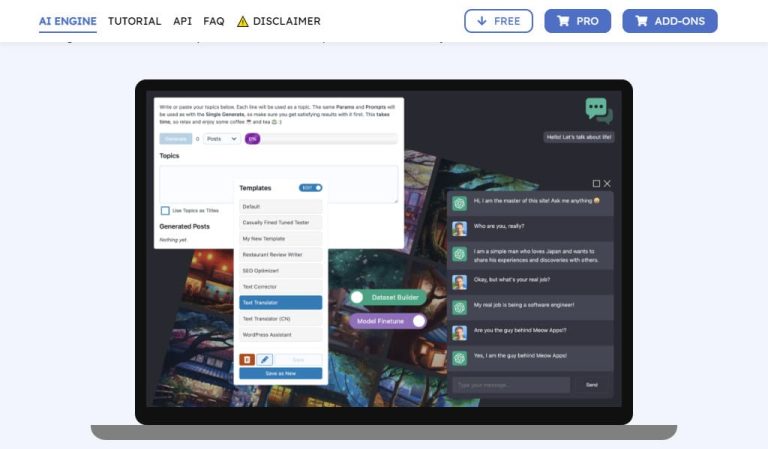768x449 pixels.
Task: Open the Posts dropdown
Action: click(222, 139)
